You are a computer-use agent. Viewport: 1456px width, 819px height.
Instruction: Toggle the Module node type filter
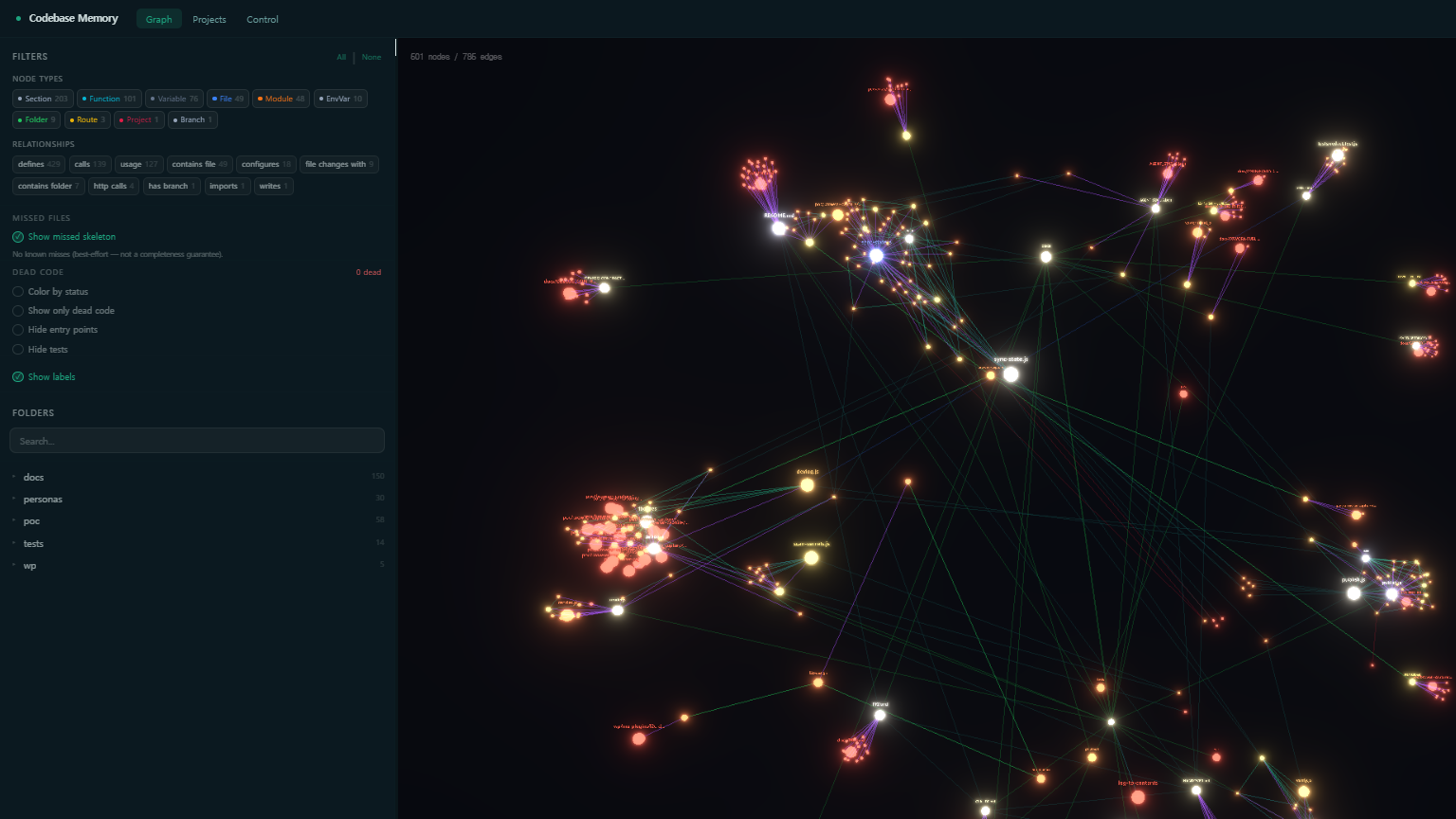281,99
